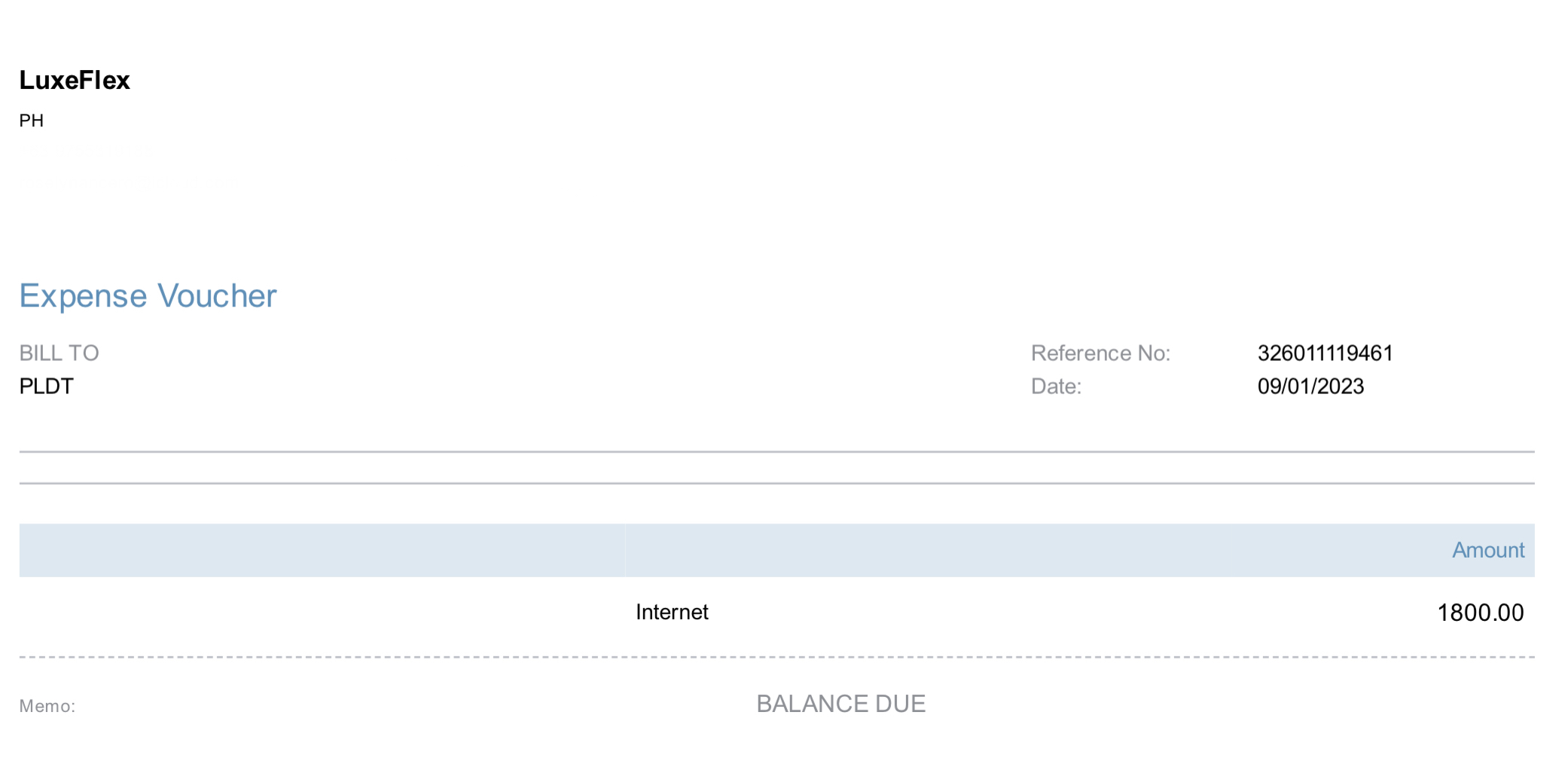The image size is (1568, 758).
Task: Click the Memo: label
Action: click(x=47, y=706)
